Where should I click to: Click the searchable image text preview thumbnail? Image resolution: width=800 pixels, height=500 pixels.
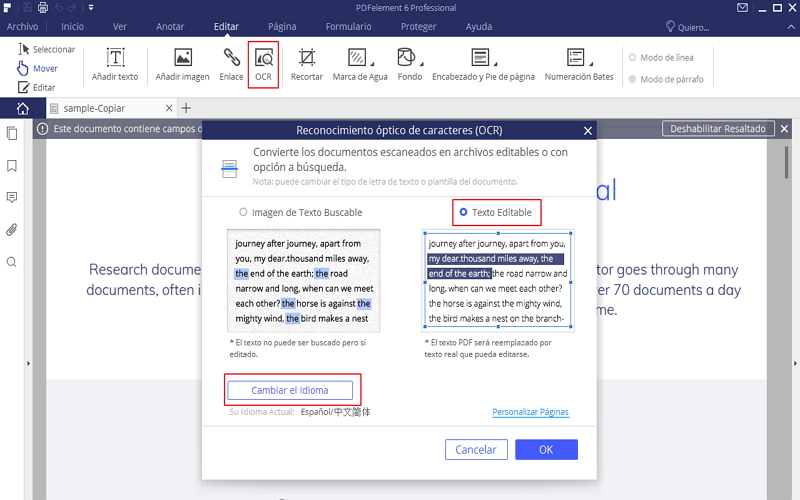[x=304, y=281]
